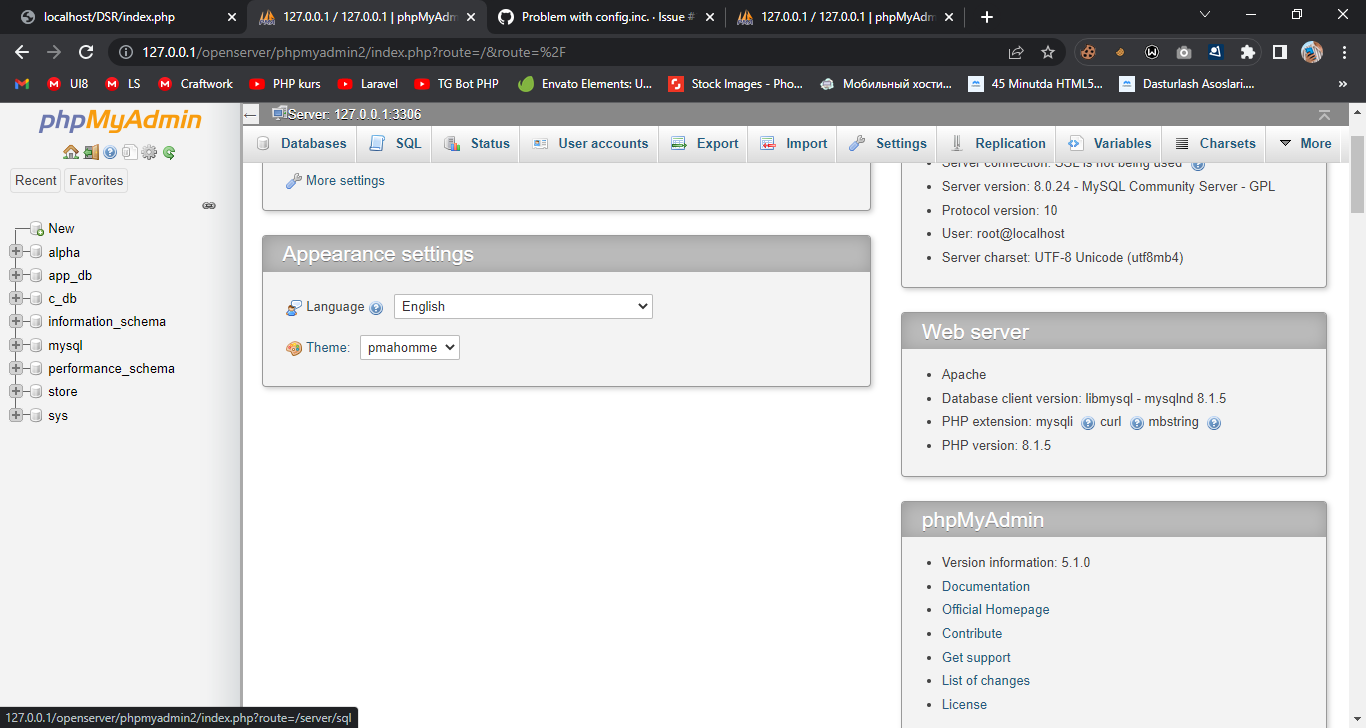This screenshot has height=728, width=1366.
Task: Open Chrome extensions puzzle icon
Action: [x=1247, y=52]
